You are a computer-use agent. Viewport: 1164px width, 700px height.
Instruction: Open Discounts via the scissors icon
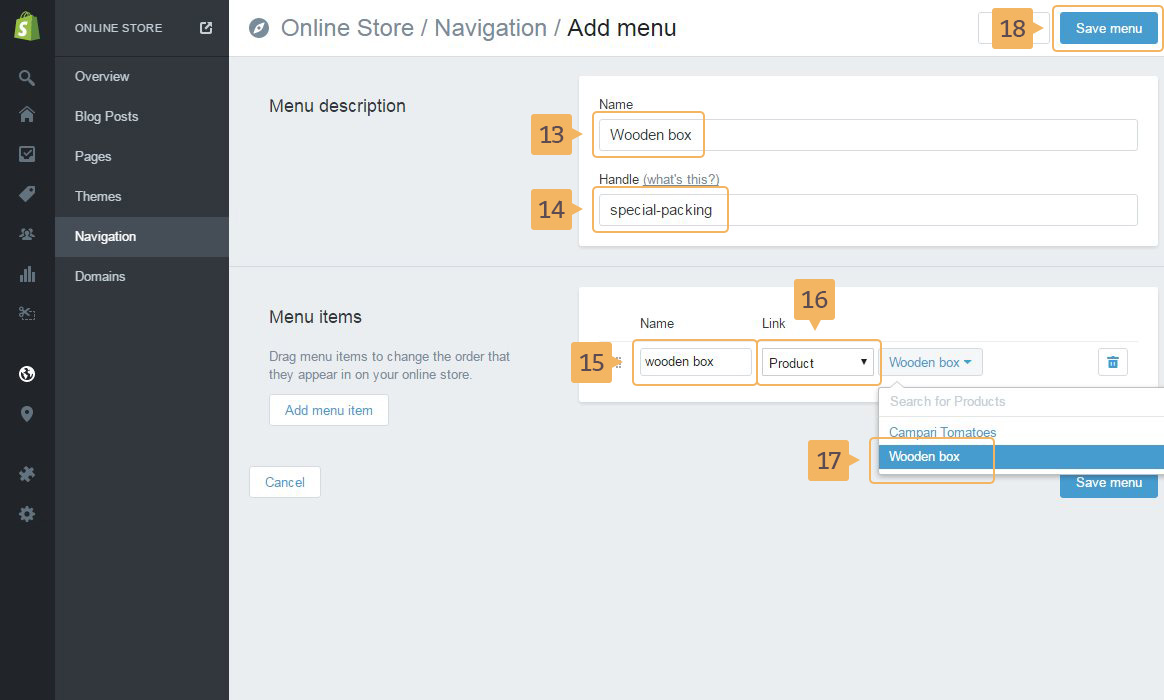pyautogui.click(x=27, y=313)
